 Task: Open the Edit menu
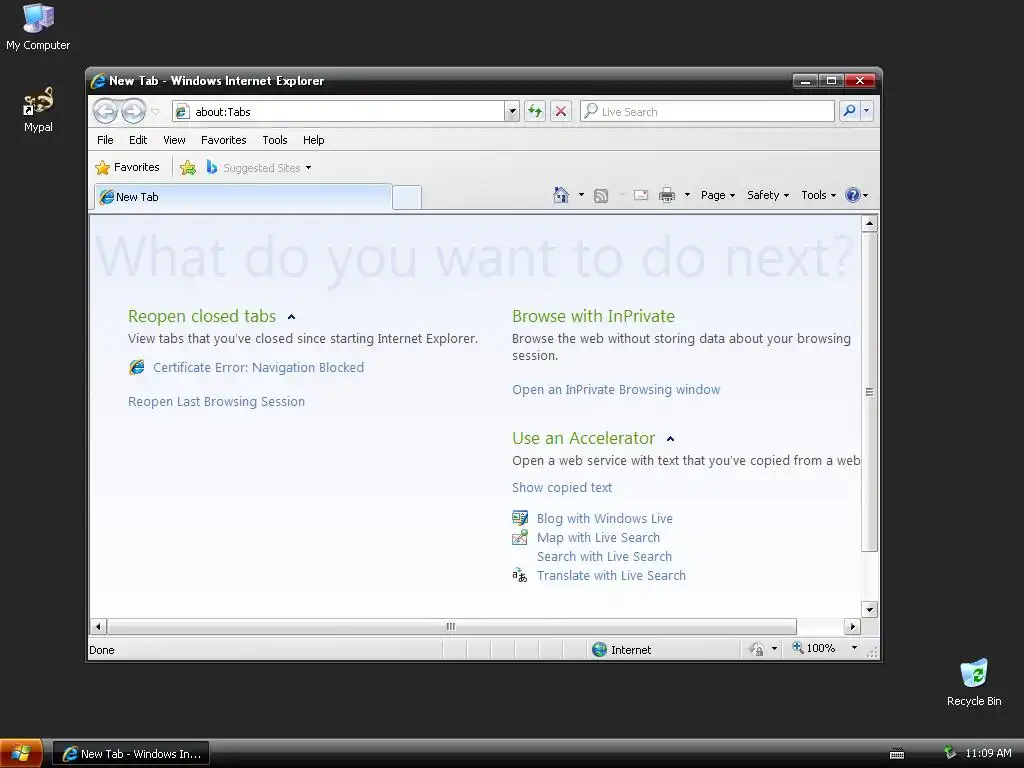click(138, 140)
